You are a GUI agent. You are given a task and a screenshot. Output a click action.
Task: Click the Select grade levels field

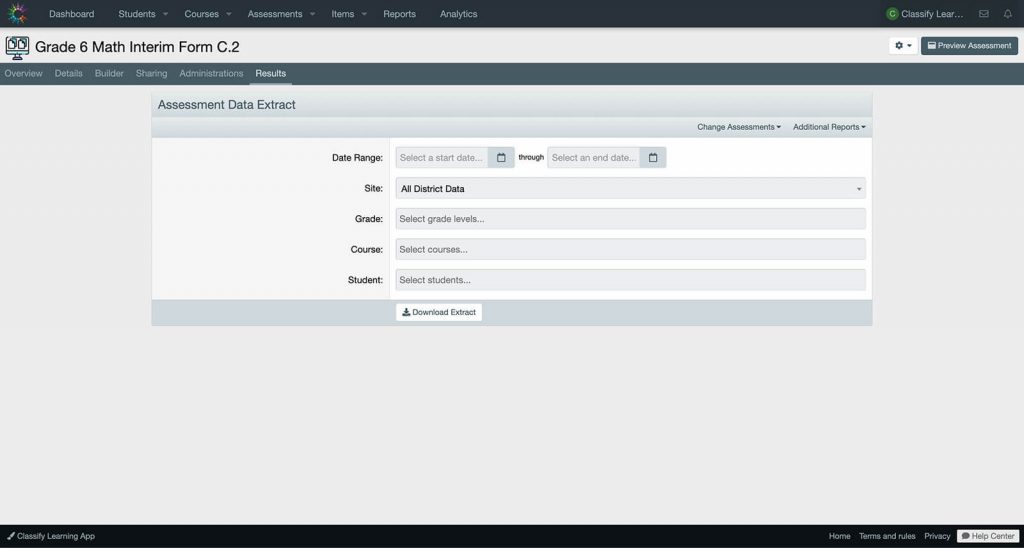630,219
